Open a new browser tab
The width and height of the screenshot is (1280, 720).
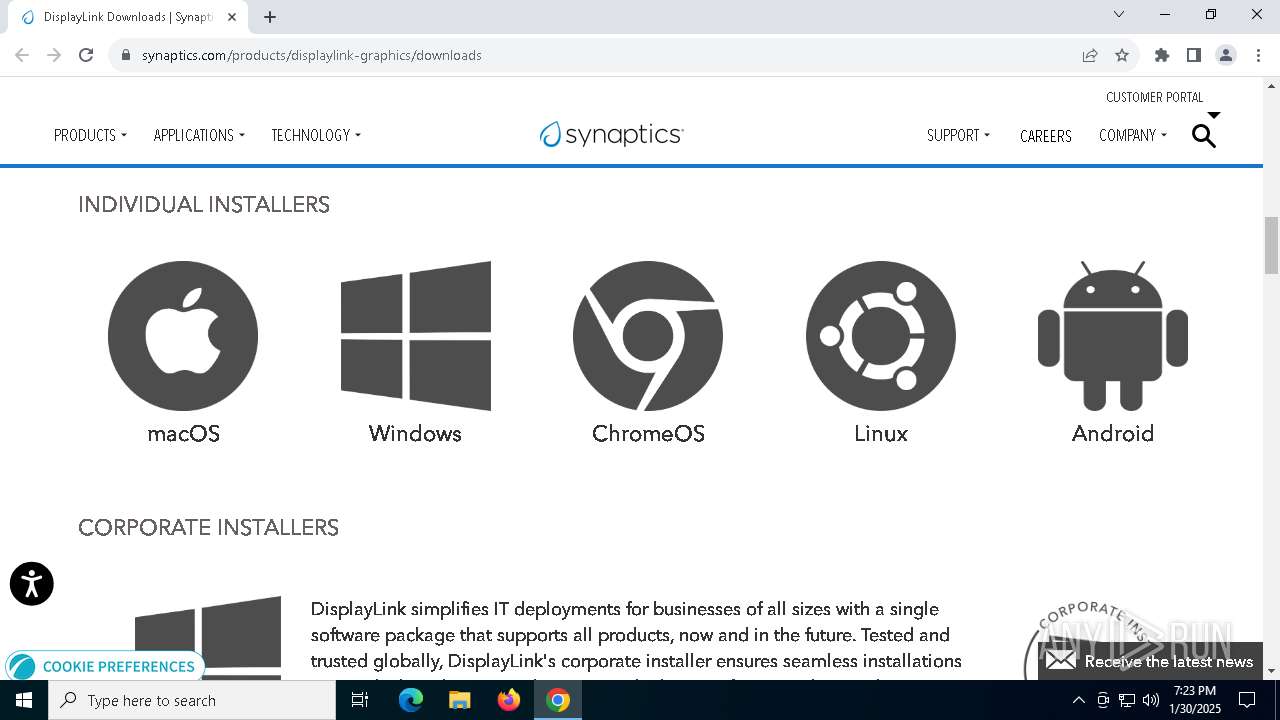click(x=270, y=17)
